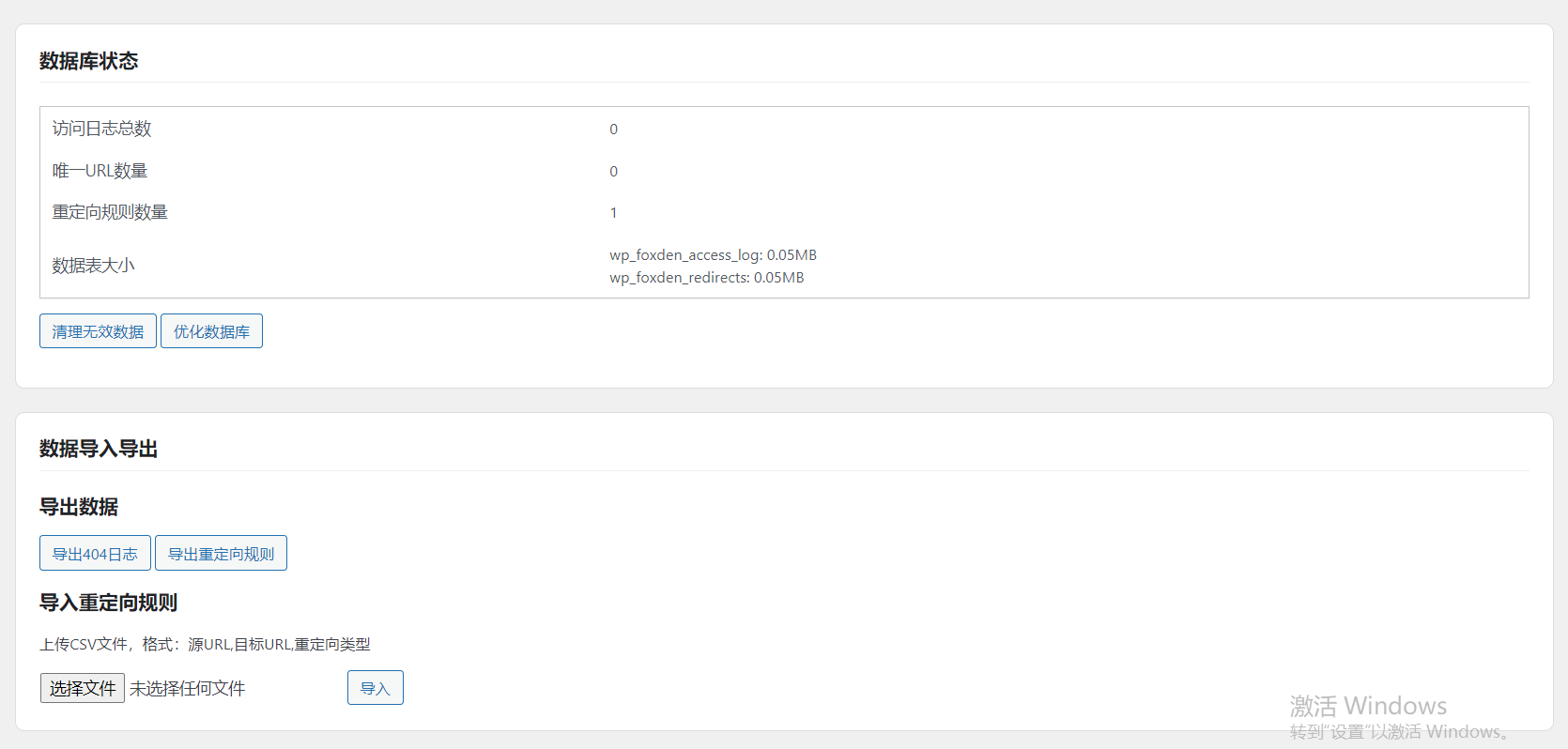Viewport: 1568px width, 749px height.
Task: Click the 导入 import button
Action: [375, 688]
